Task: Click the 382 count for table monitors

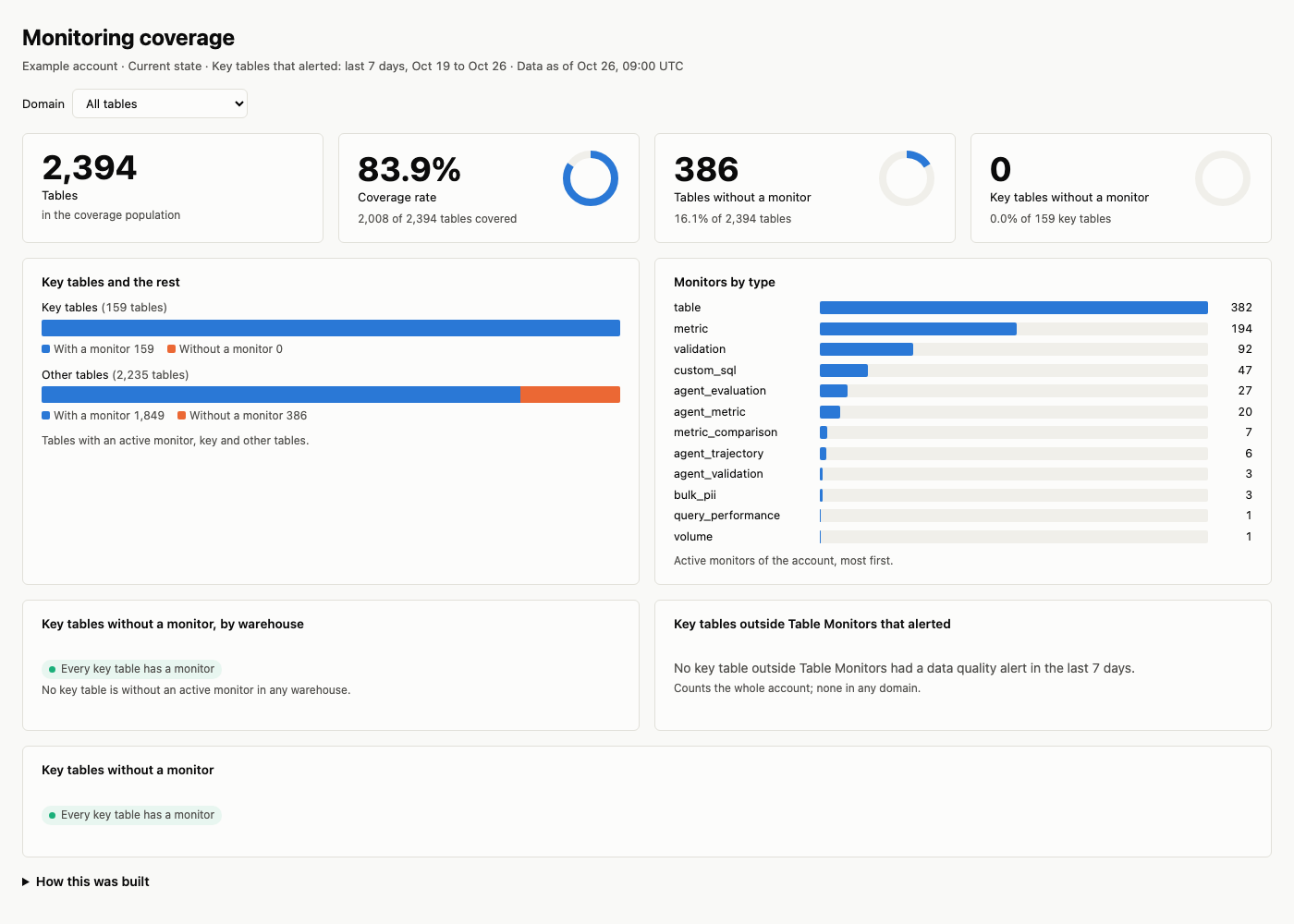Action: (1241, 308)
